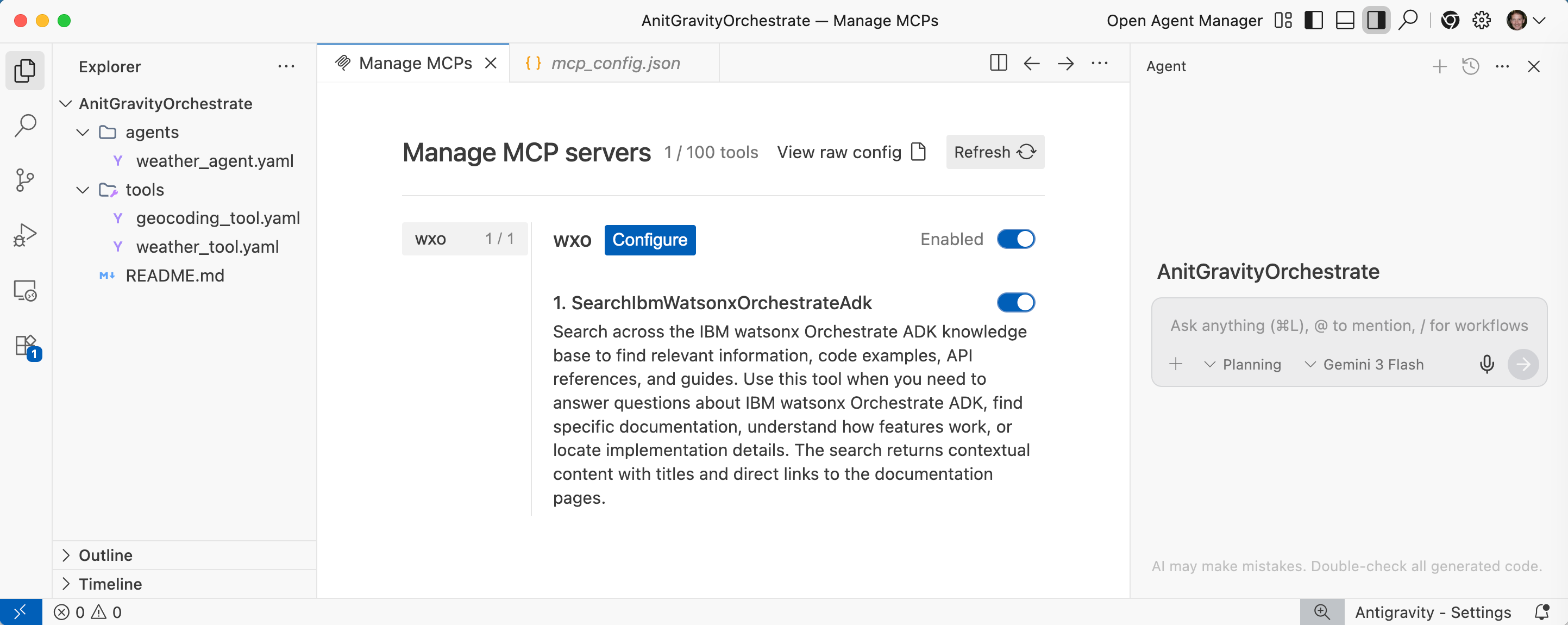
Task: Open the Search view in activity bar
Action: point(25,126)
